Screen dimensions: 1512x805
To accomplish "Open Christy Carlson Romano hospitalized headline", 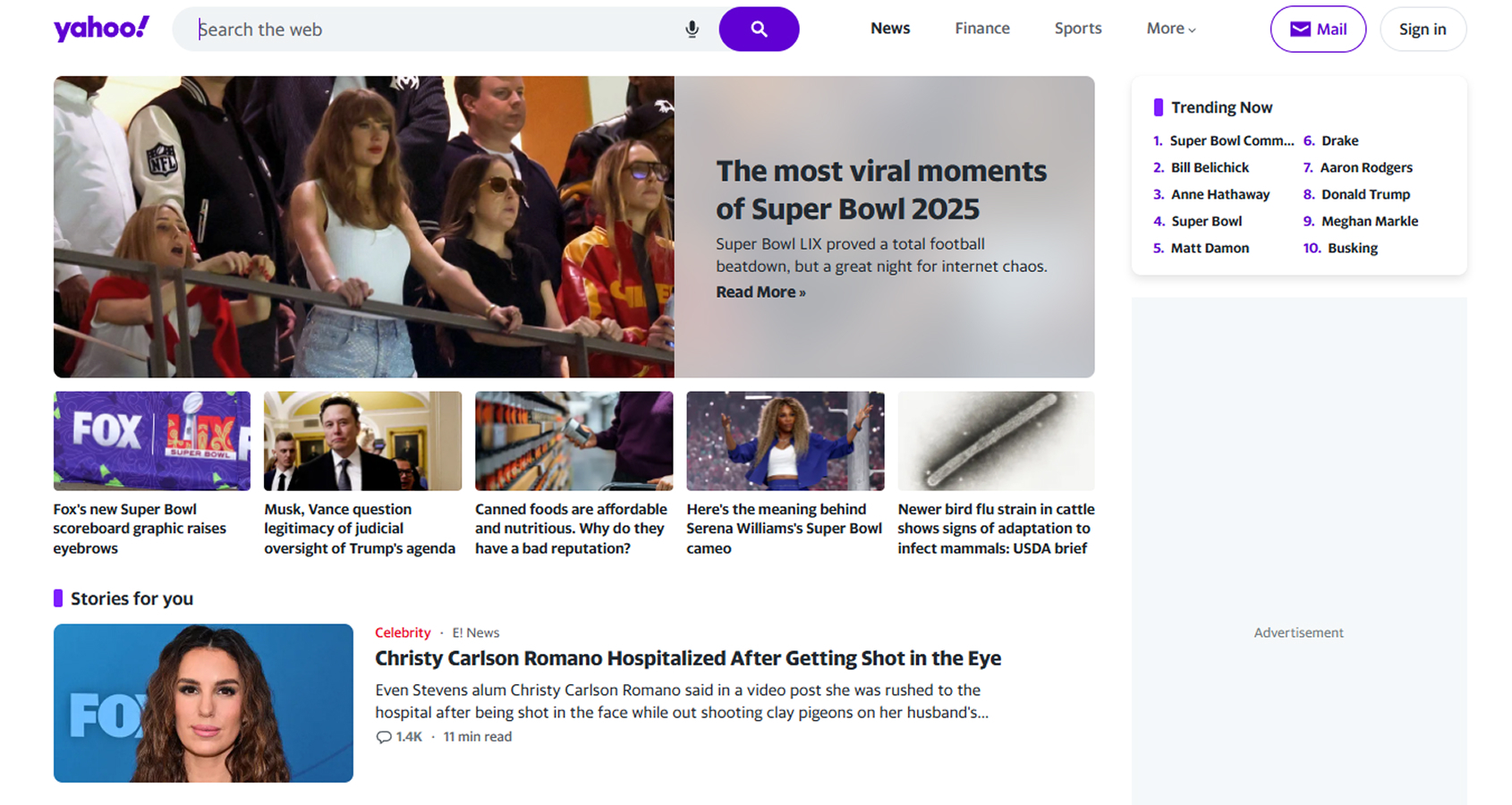I will [x=687, y=659].
